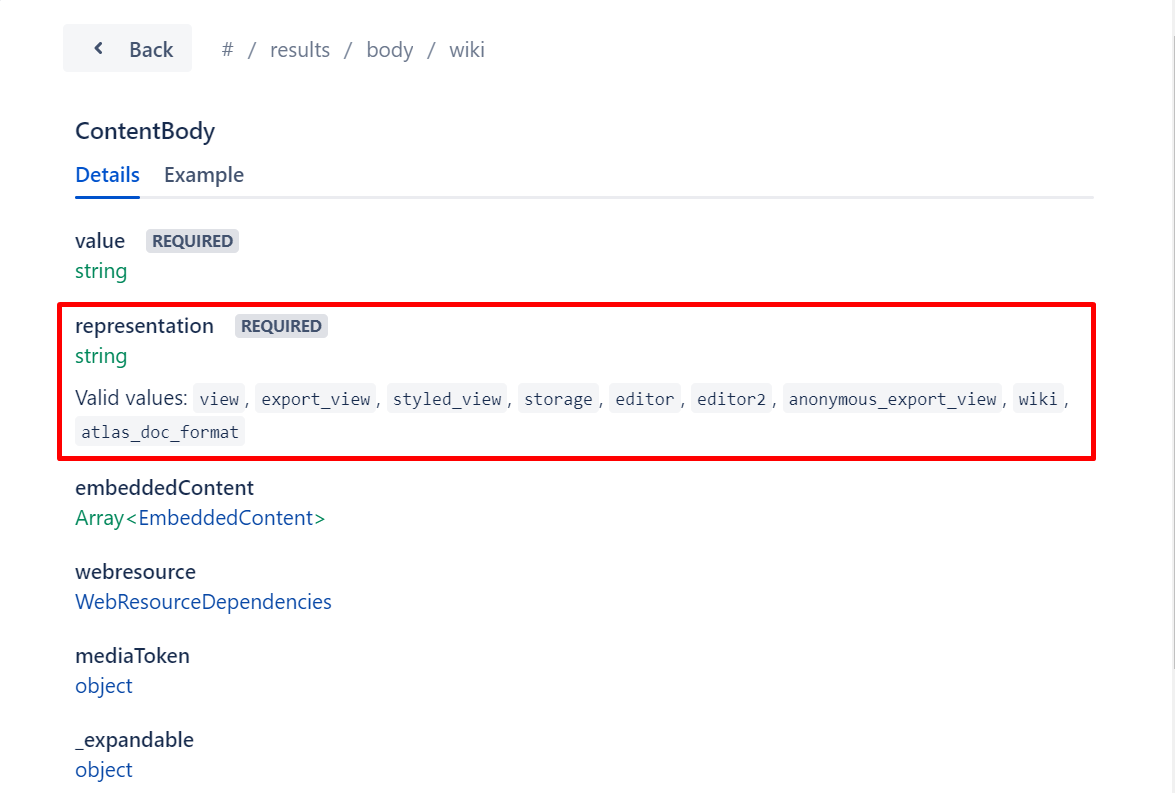1175x793 pixels.
Task: Open the object link under _expandable
Action: pos(103,769)
